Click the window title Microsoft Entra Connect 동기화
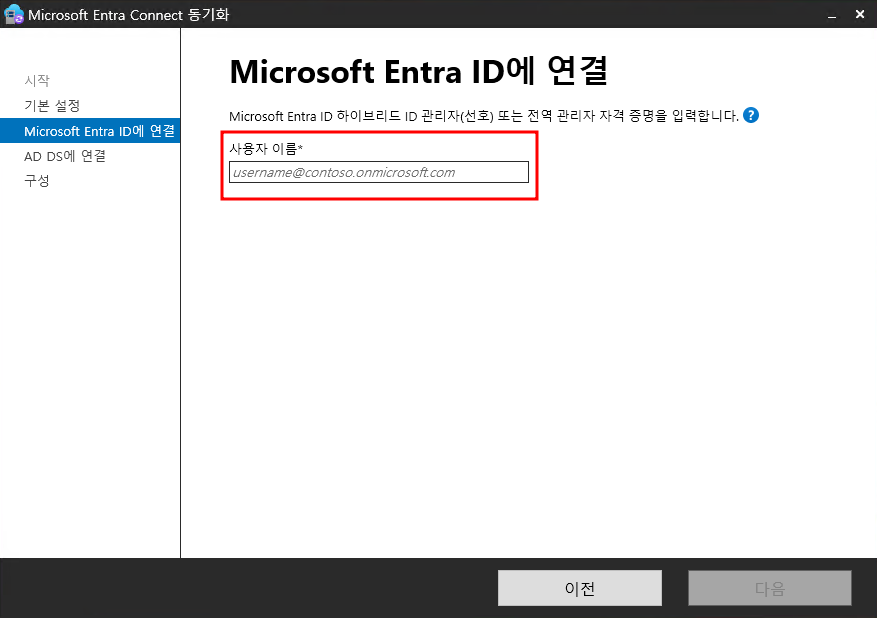Image resolution: width=877 pixels, height=618 pixels. [129, 15]
